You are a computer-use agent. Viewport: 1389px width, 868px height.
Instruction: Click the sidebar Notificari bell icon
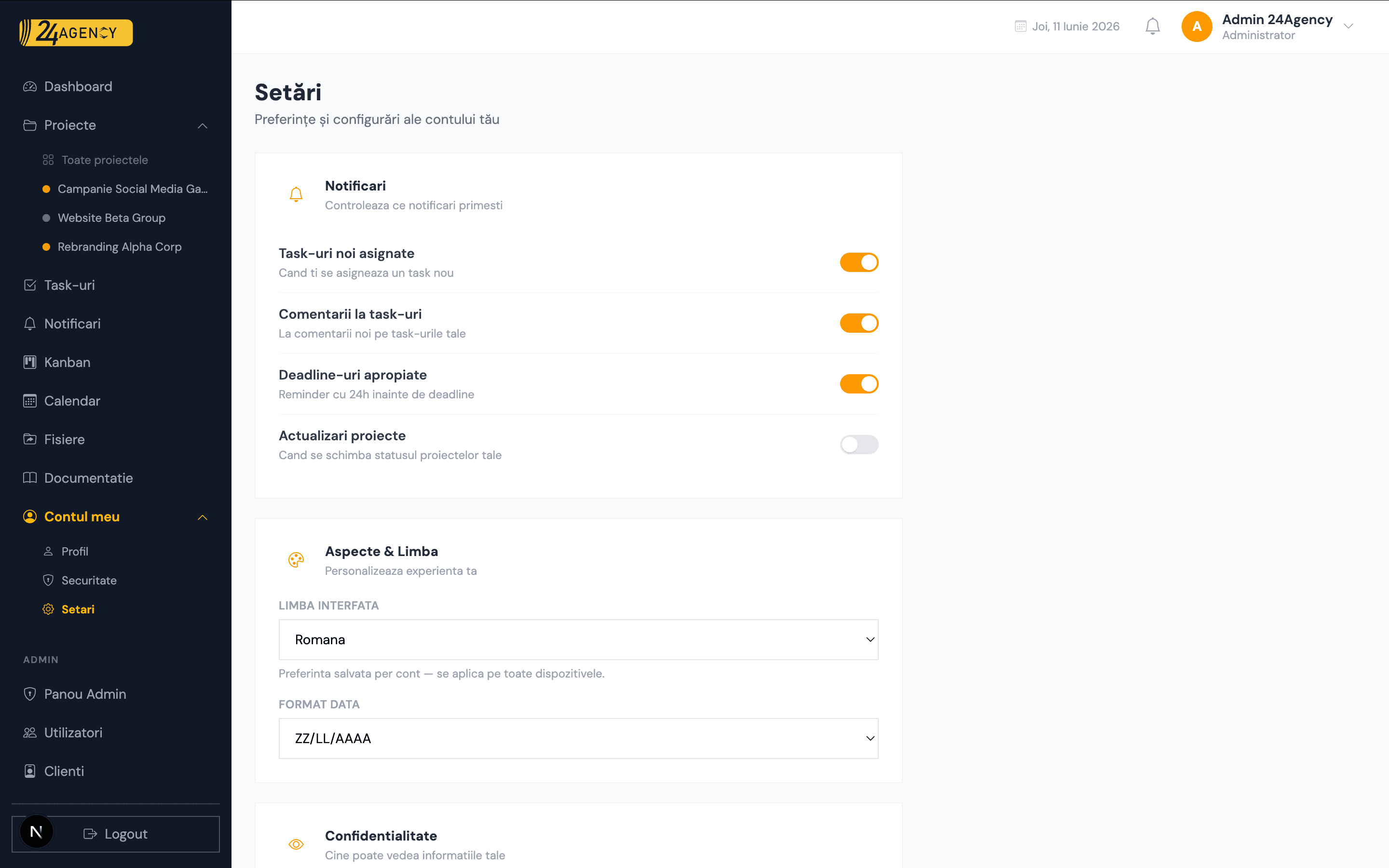pyautogui.click(x=30, y=324)
